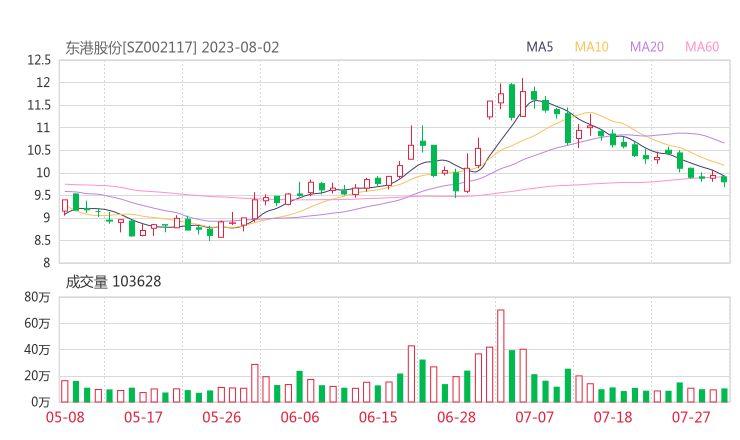Click the first red volume bar at 05-08
This screenshot has height=440, width=740.
[65, 391]
